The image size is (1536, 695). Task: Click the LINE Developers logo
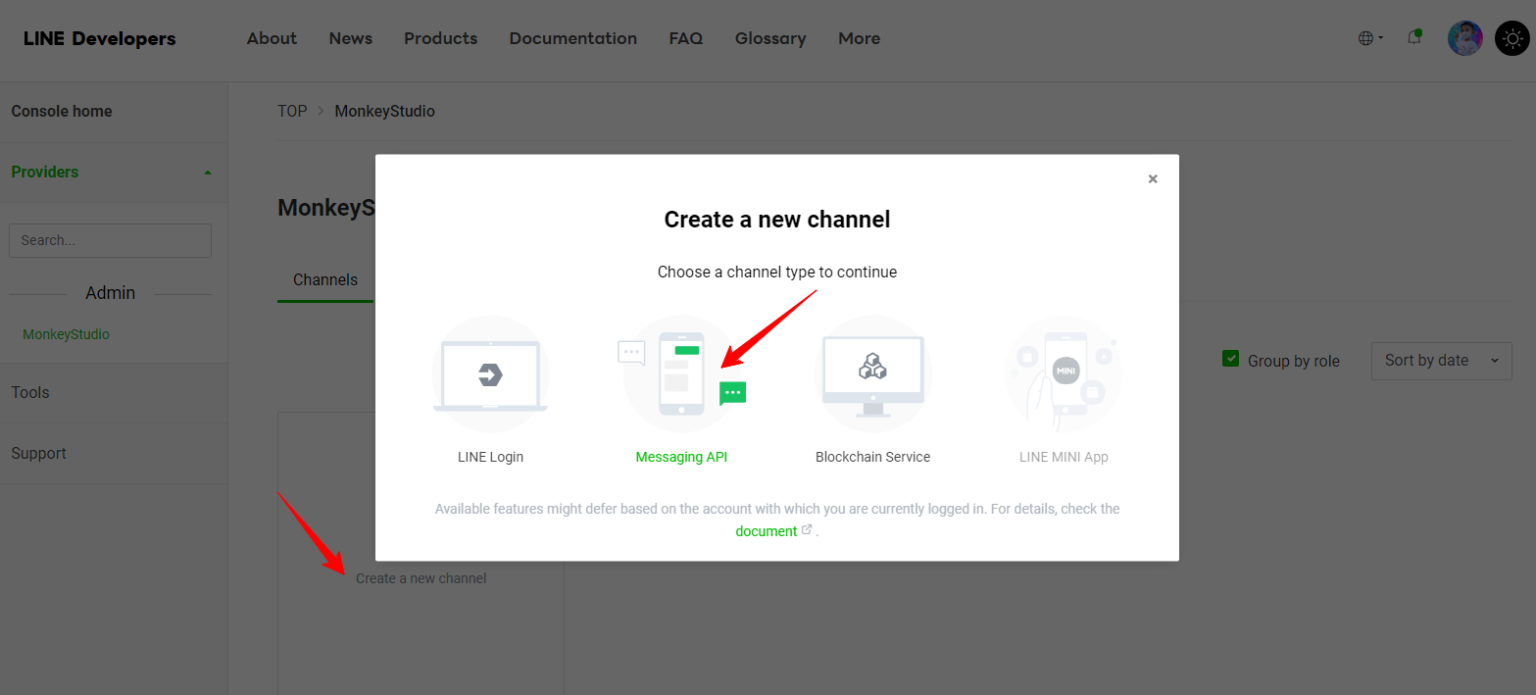(x=99, y=38)
